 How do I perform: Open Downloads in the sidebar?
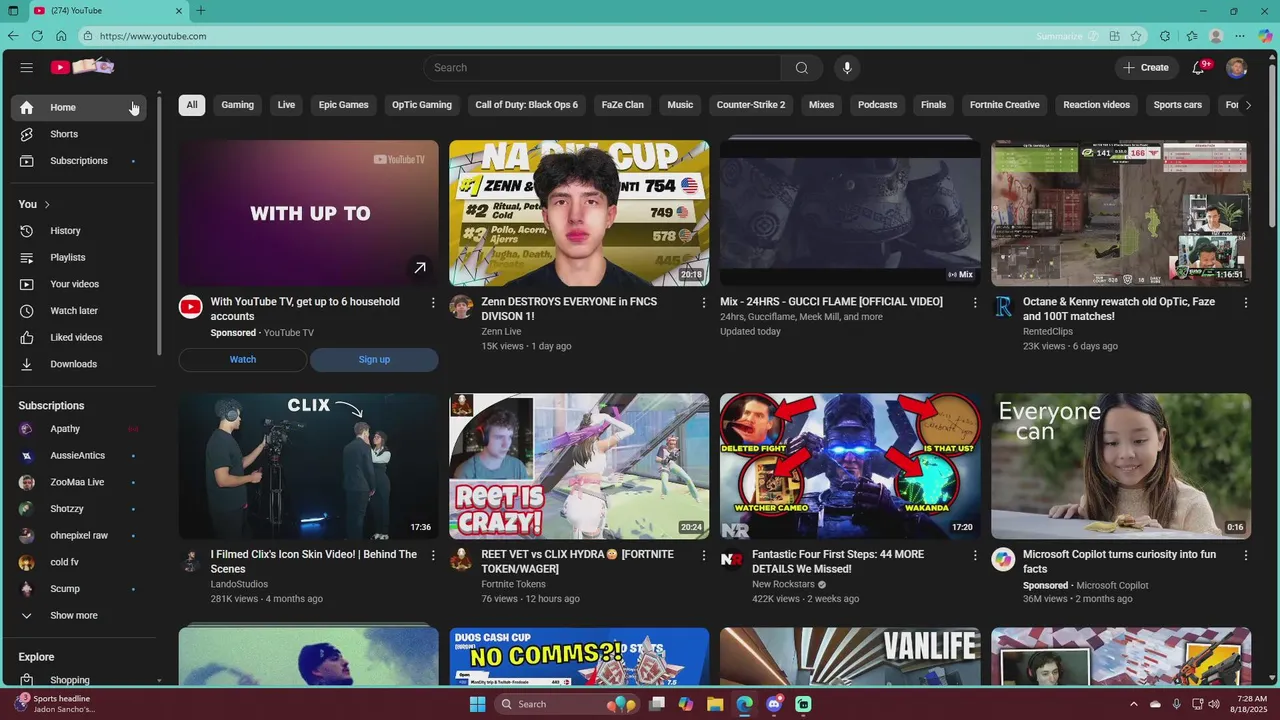tap(78, 364)
